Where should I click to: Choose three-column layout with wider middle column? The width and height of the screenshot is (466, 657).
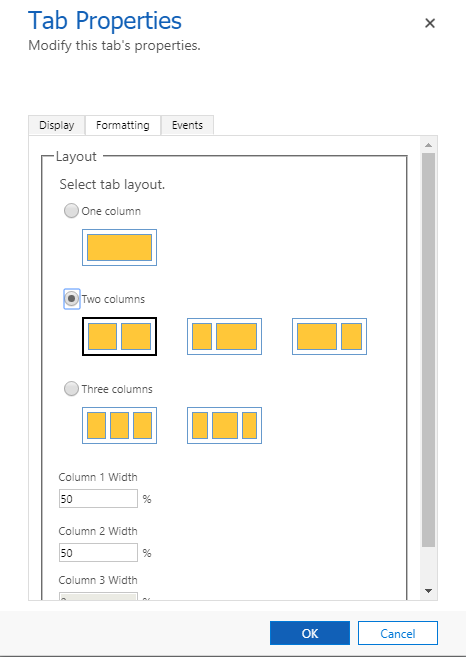pyautogui.click(x=225, y=425)
